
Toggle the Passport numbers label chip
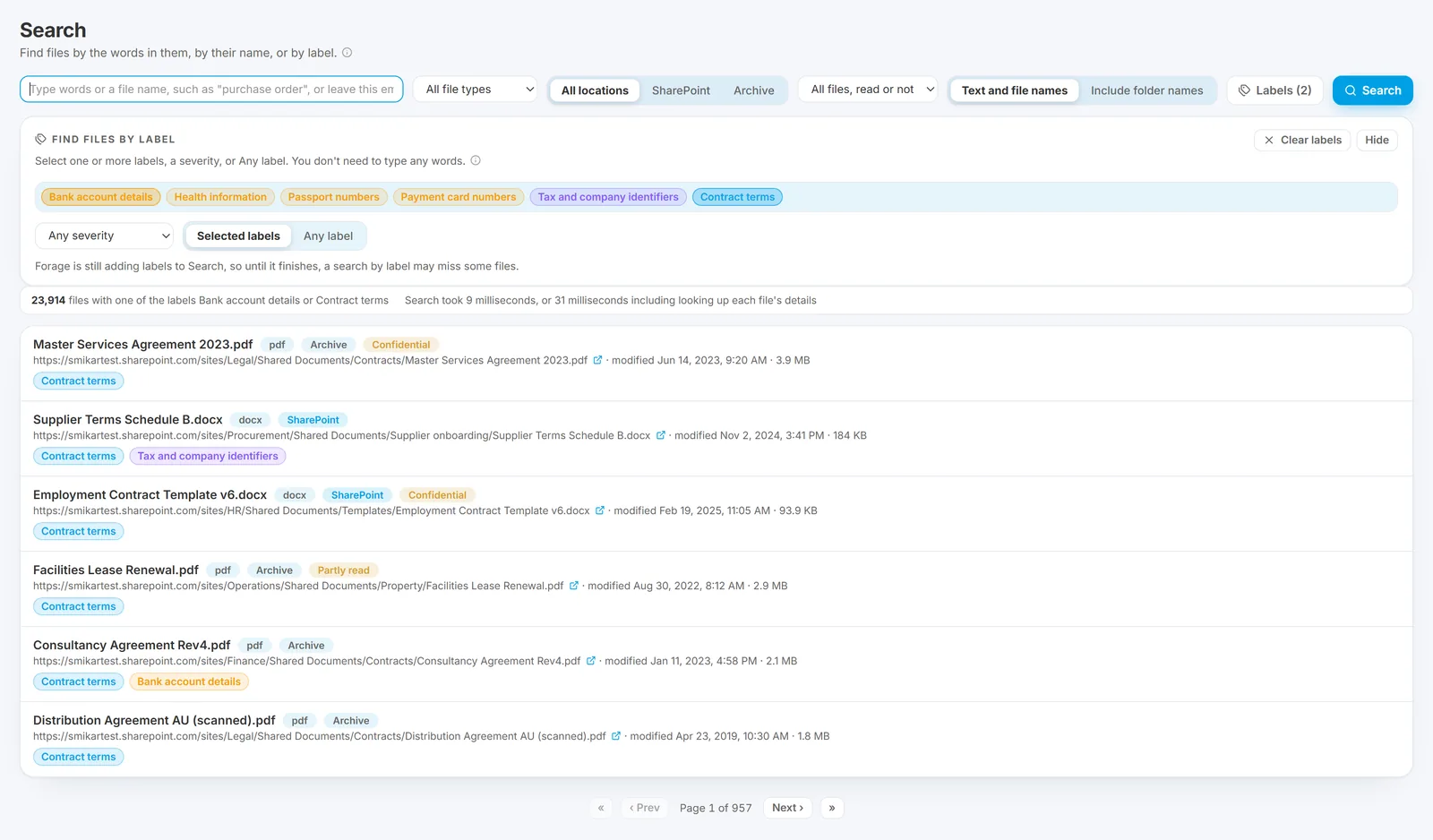click(x=334, y=197)
